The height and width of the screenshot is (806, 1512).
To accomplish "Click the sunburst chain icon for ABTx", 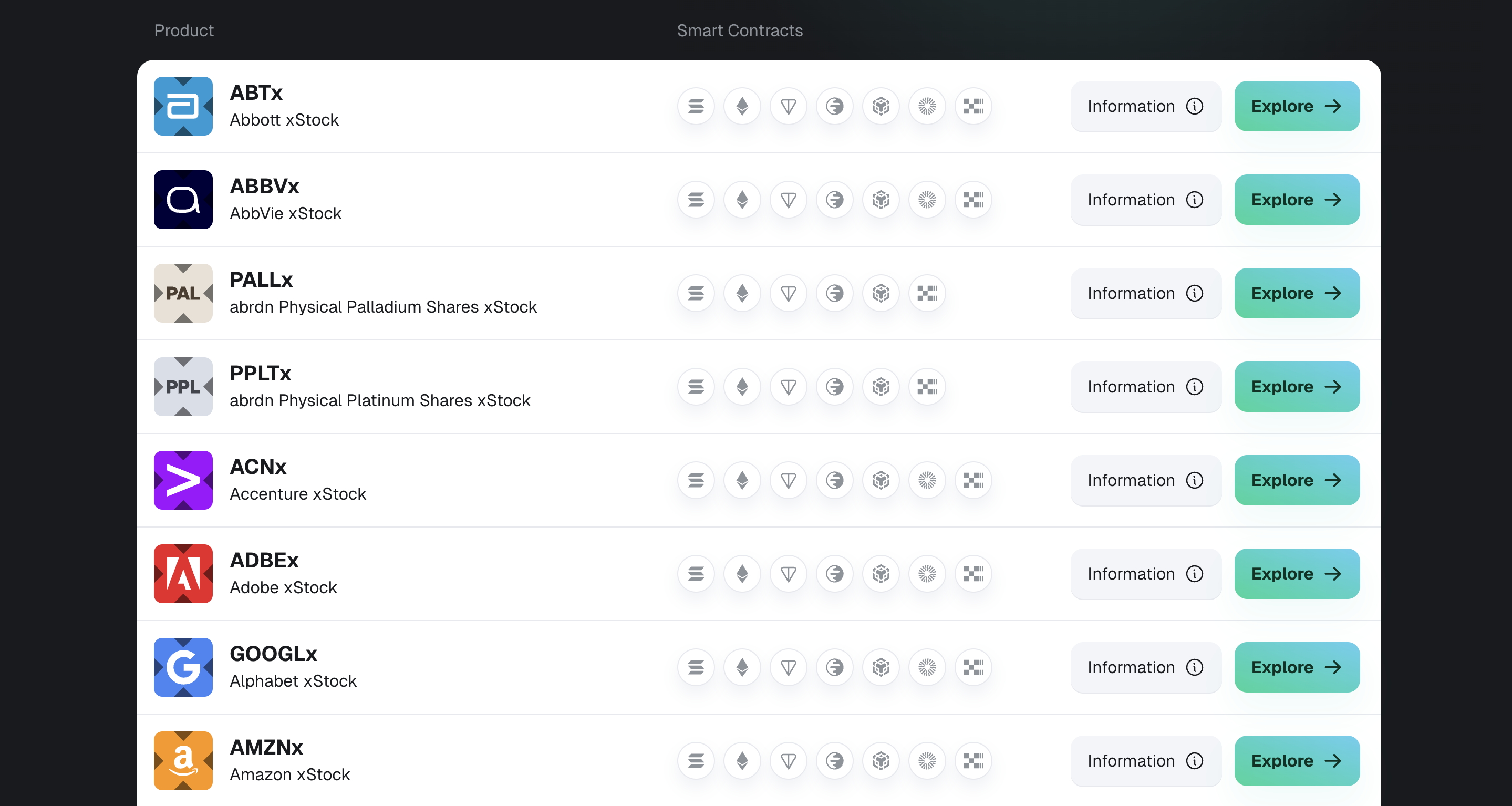I will pos(927,106).
